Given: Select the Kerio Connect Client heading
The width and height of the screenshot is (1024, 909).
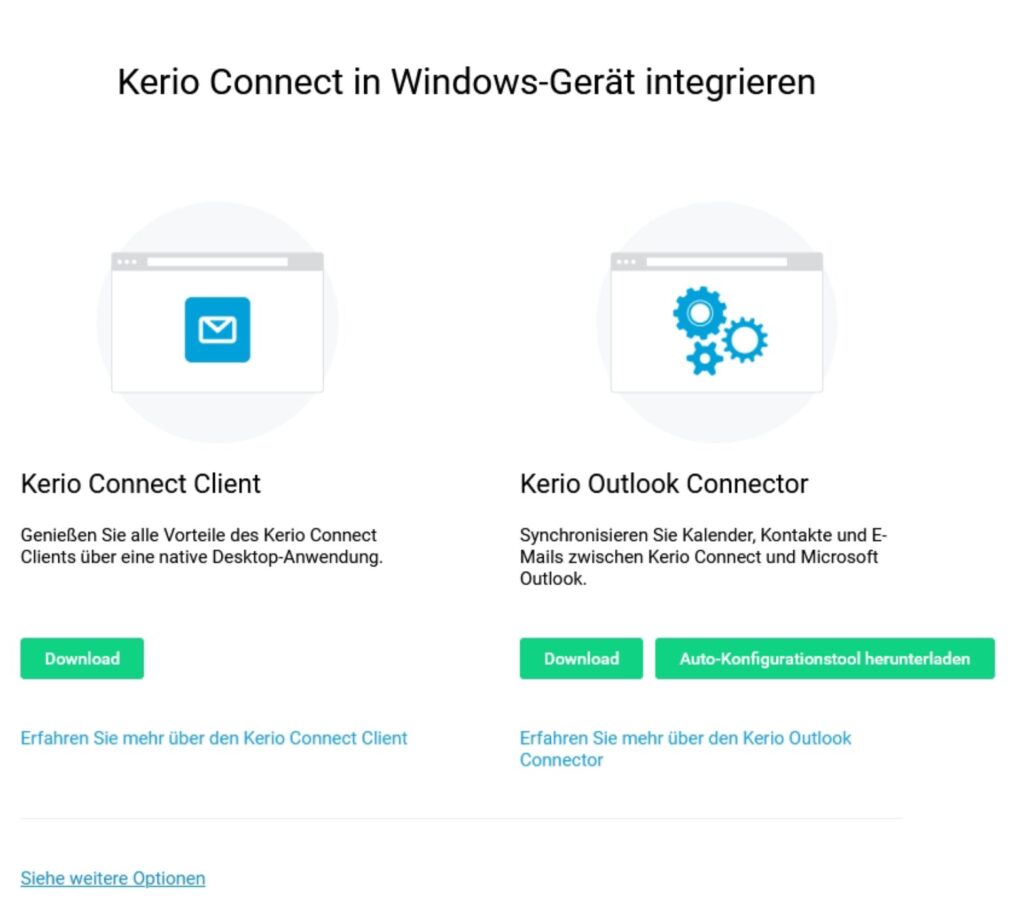Looking at the screenshot, I should point(140,484).
